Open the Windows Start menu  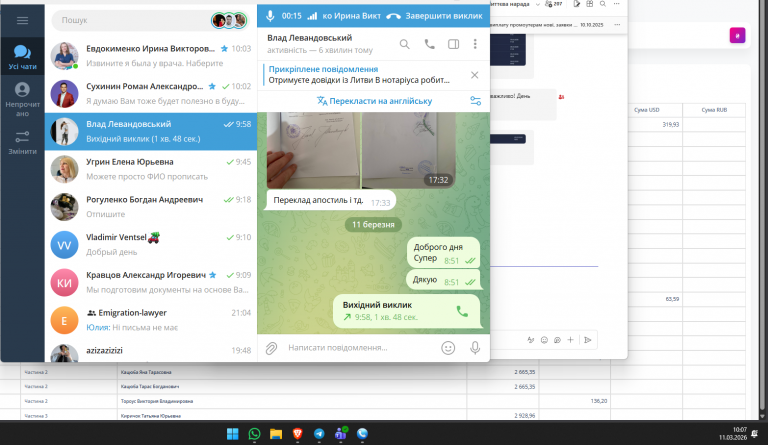click(233, 434)
